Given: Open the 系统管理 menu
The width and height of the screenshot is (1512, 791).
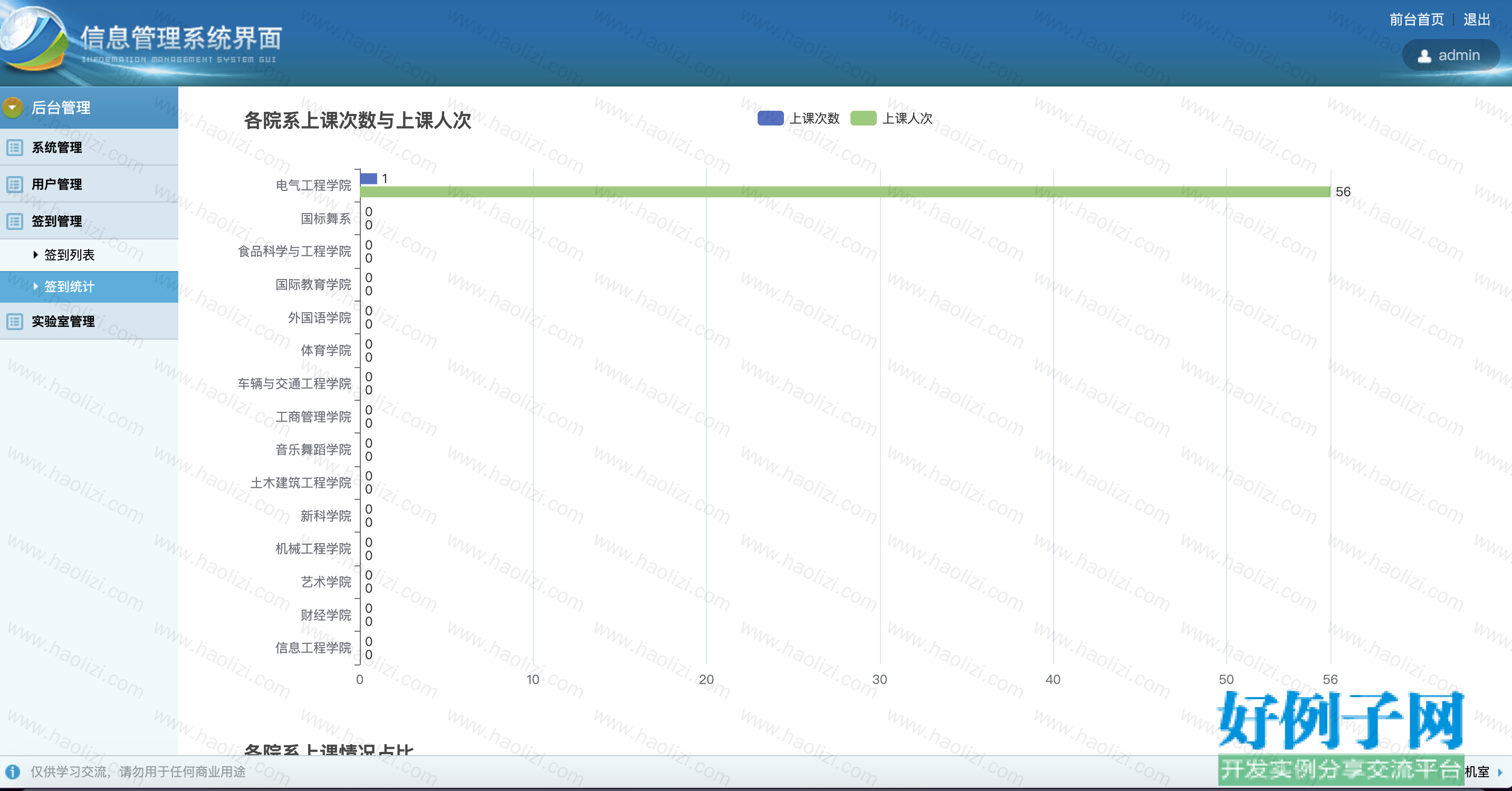Looking at the screenshot, I should coord(89,147).
